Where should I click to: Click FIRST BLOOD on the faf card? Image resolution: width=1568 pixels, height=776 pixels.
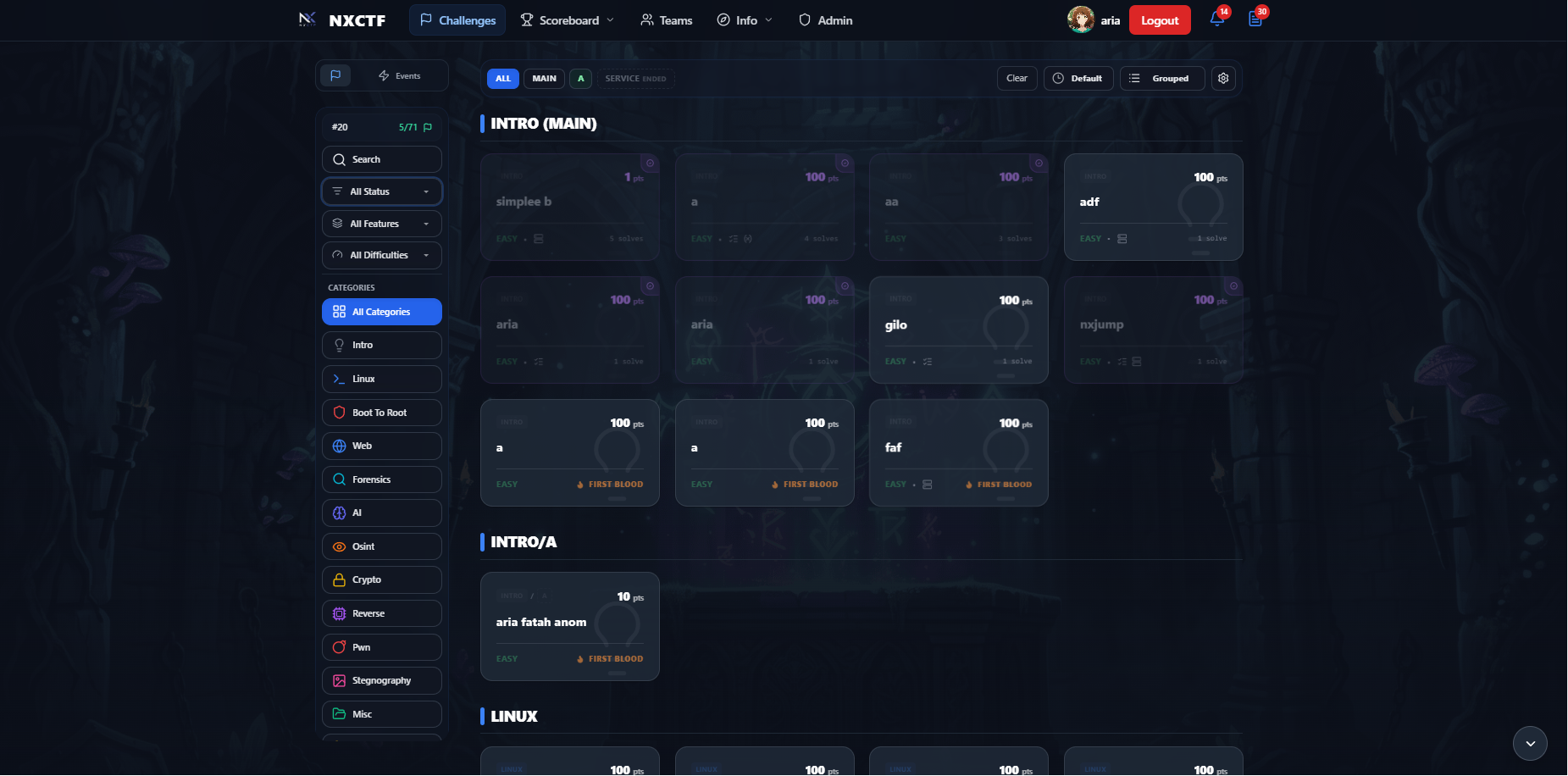pos(999,485)
